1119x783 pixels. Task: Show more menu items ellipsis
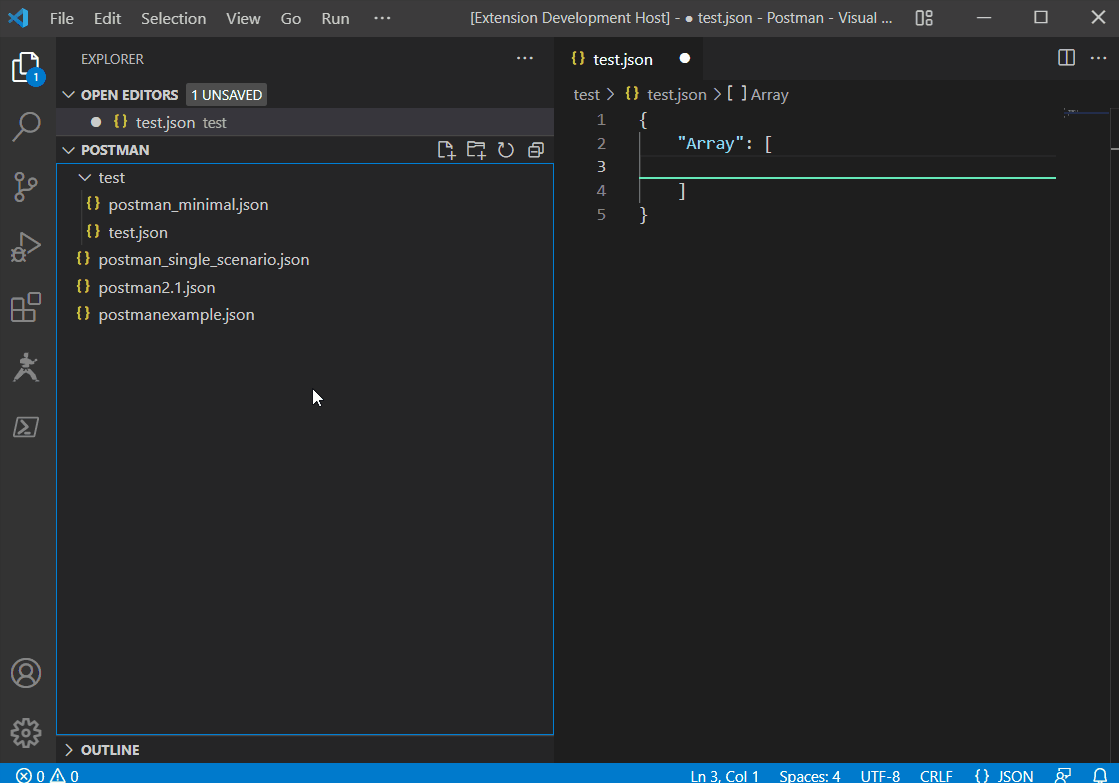383,18
